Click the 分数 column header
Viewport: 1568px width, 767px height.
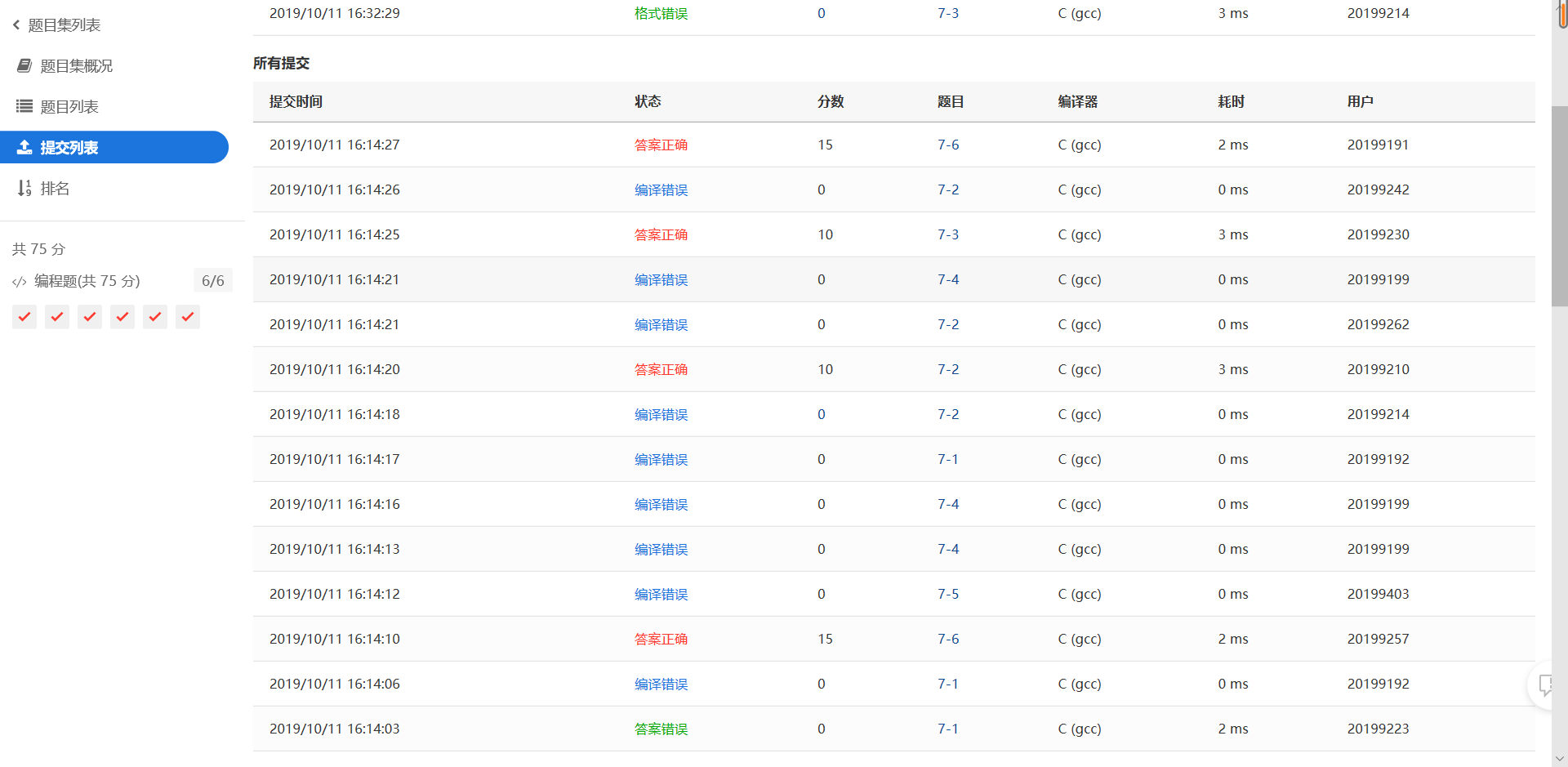click(x=831, y=101)
